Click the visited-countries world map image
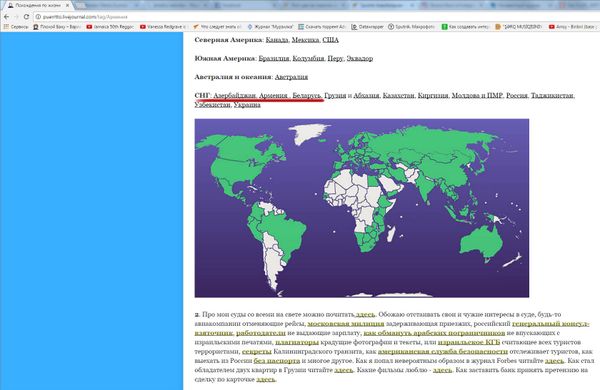Screen dimensions: 600x390 [x=362, y=208]
